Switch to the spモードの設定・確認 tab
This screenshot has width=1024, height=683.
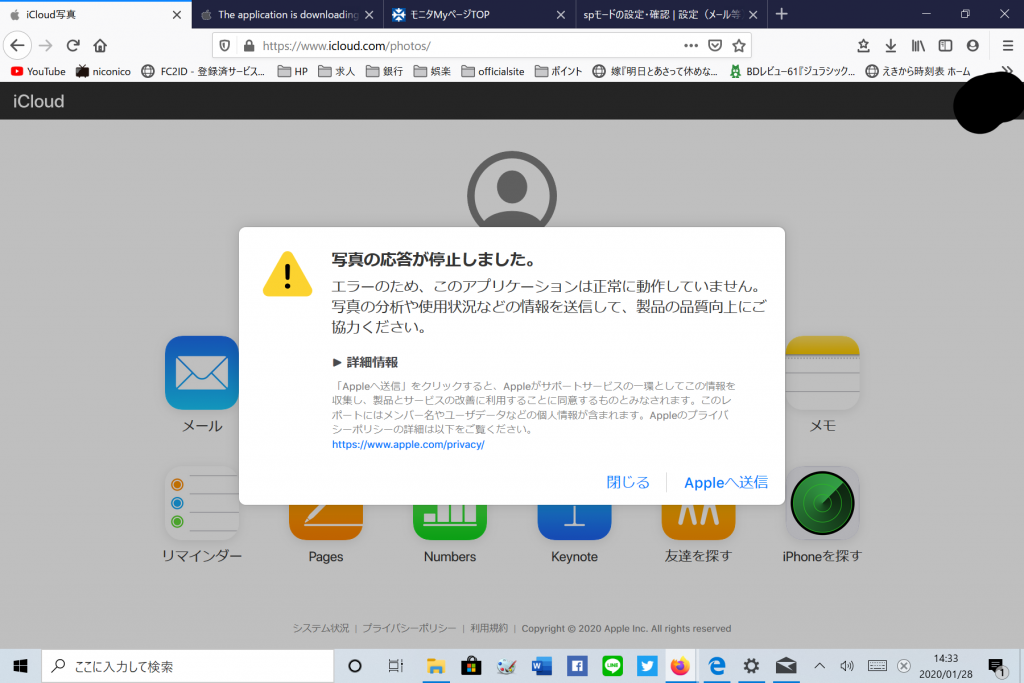tap(670, 14)
